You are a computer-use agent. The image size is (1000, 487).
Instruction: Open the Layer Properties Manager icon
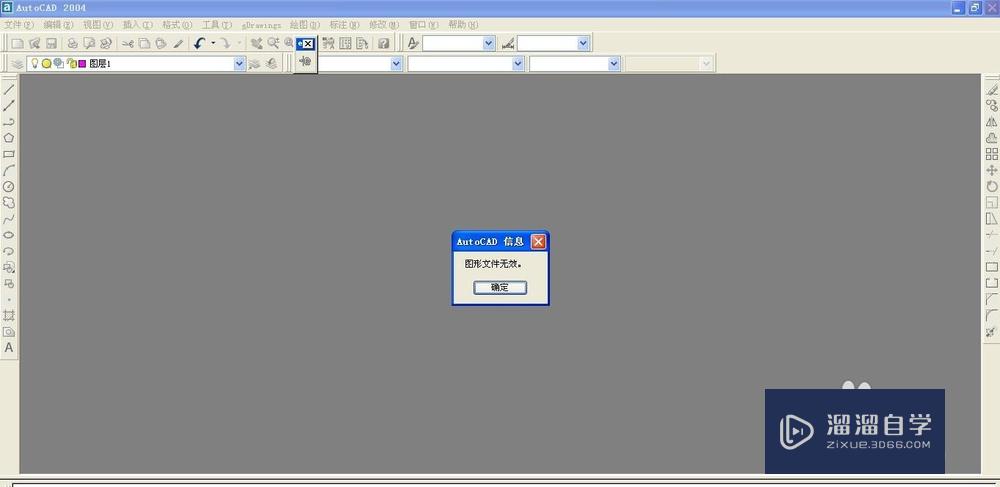[17, 64]
